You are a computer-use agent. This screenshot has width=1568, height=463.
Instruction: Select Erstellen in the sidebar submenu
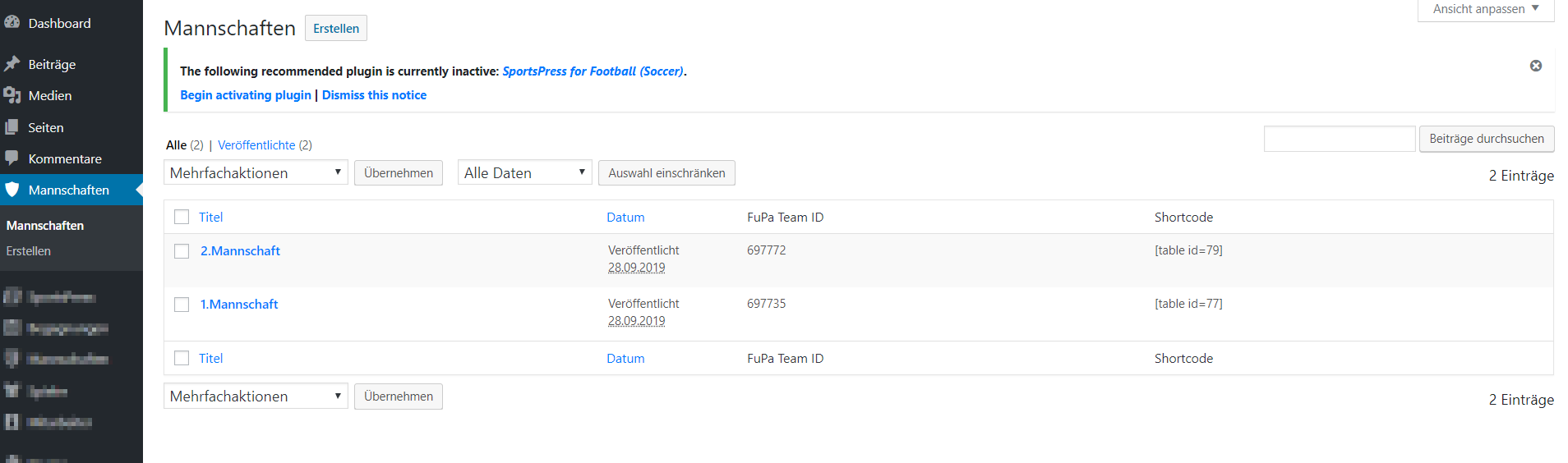(x=29, y=251)
